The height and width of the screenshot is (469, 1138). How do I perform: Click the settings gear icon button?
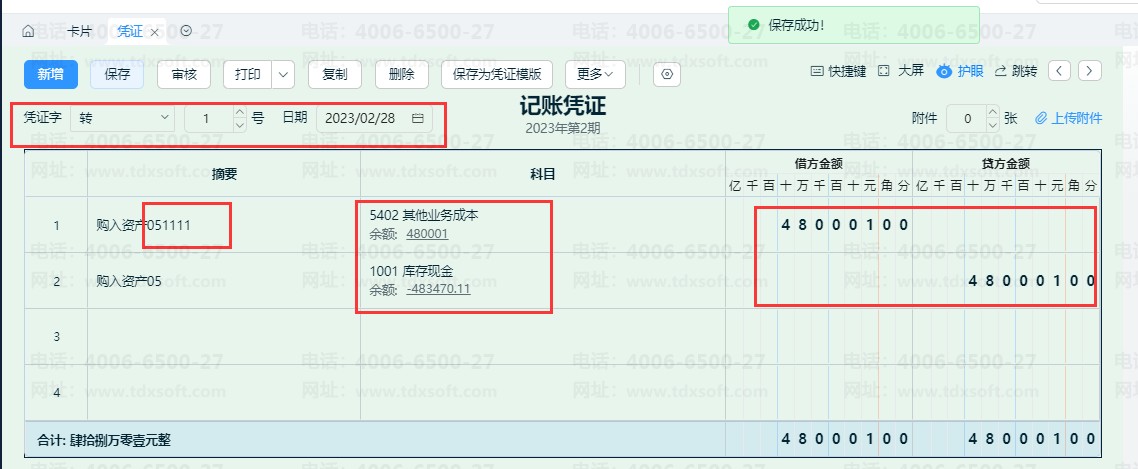[x=668, y=74]
